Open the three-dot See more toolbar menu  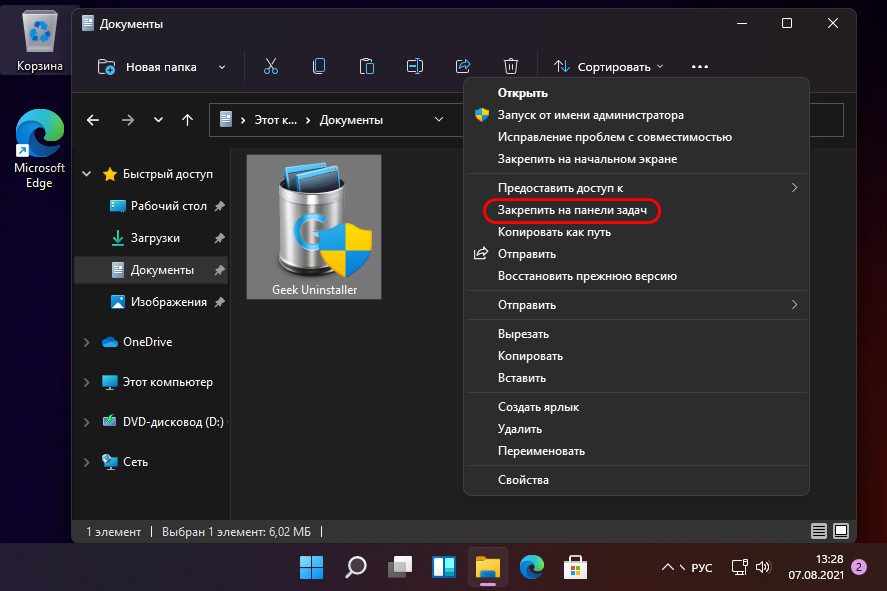(x=700, y=67)
